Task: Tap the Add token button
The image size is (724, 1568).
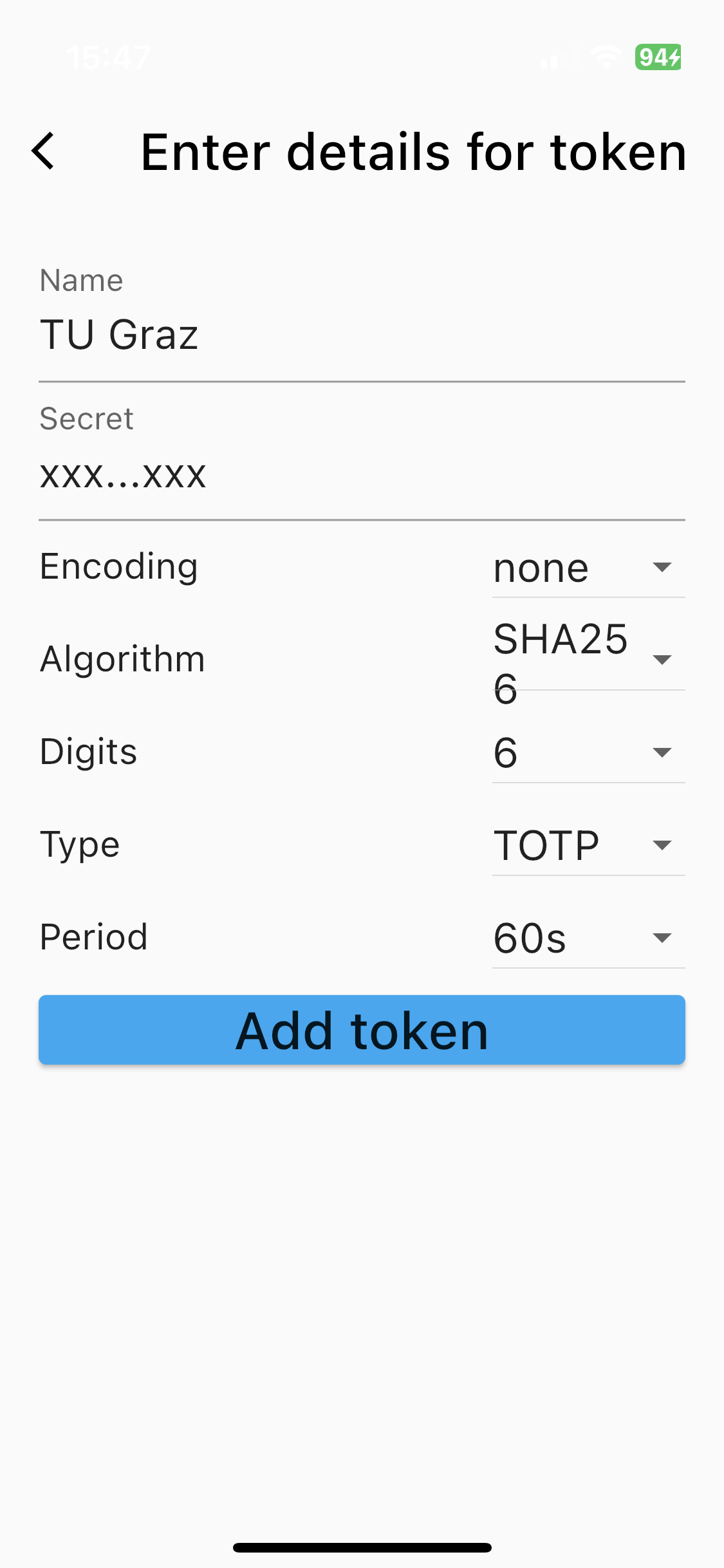Action: [x=362, y=1030]
